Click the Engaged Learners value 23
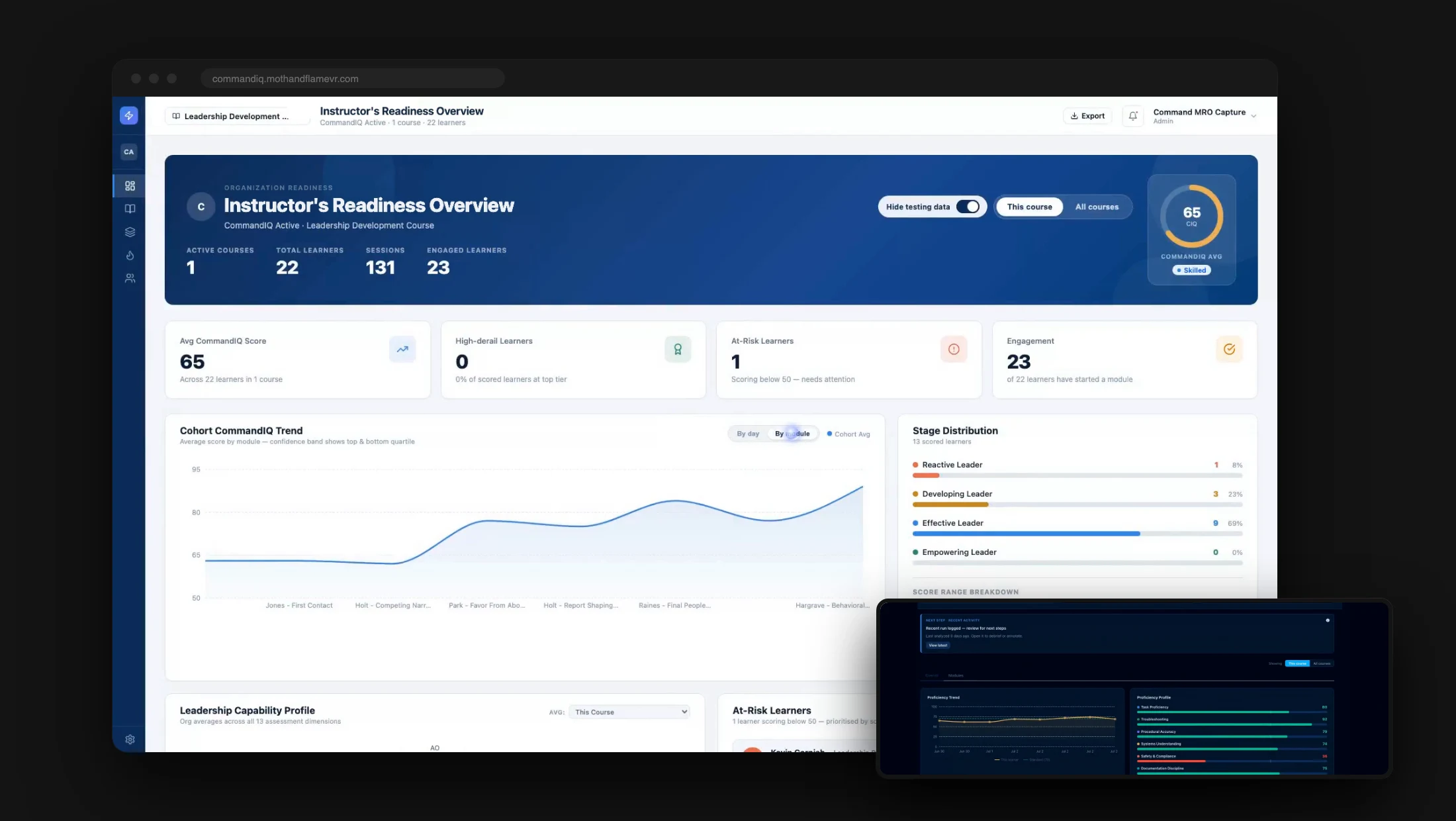The height and width of the screenshot is (821, 1456). (x=438, y=267)
